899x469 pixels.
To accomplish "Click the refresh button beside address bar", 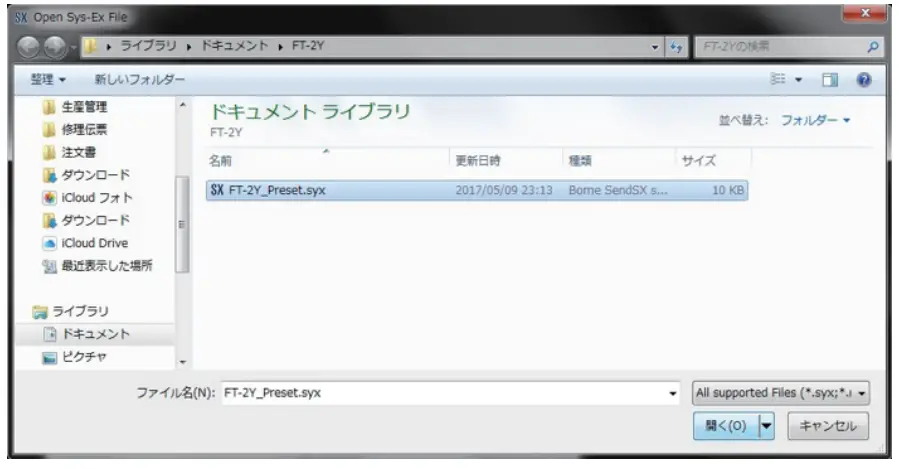I will [x=677, y=47].
